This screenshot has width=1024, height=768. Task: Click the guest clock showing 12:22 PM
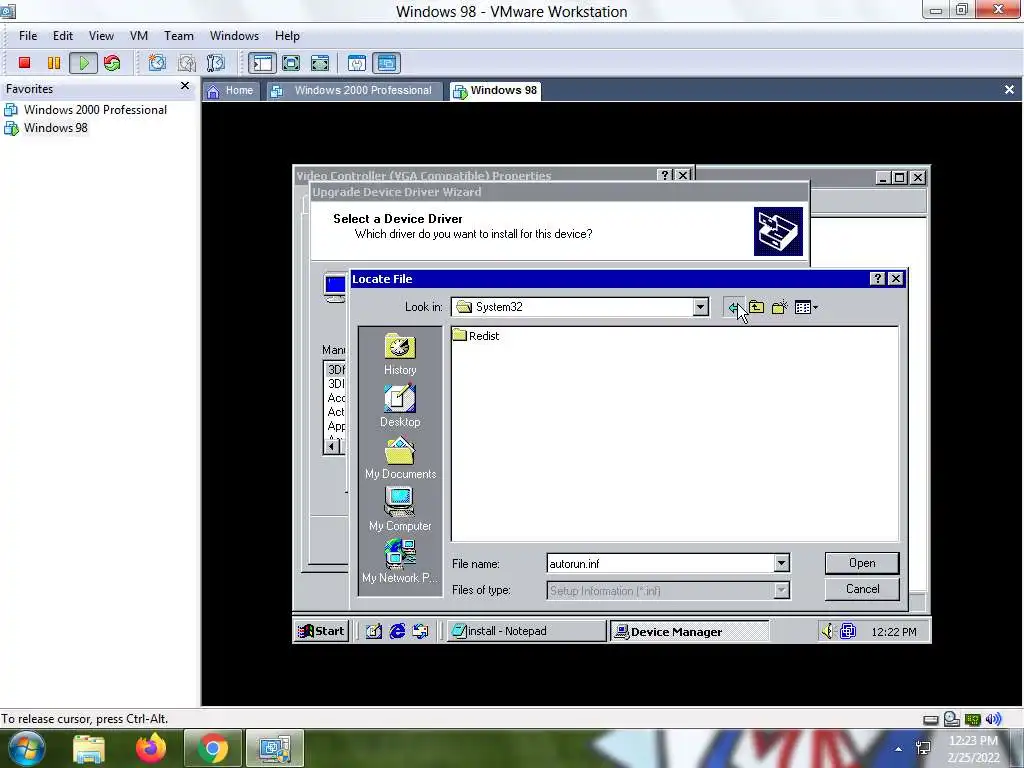coord(893,632)
